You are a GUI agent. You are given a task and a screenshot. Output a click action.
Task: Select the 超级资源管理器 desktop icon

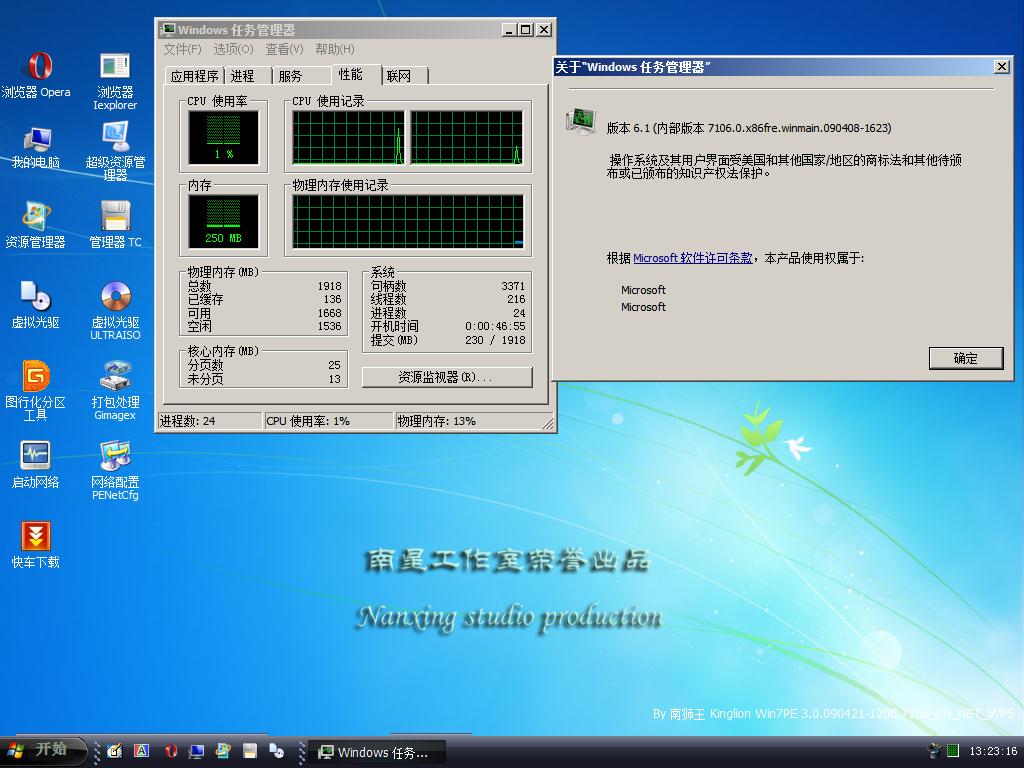click(115, 152)
